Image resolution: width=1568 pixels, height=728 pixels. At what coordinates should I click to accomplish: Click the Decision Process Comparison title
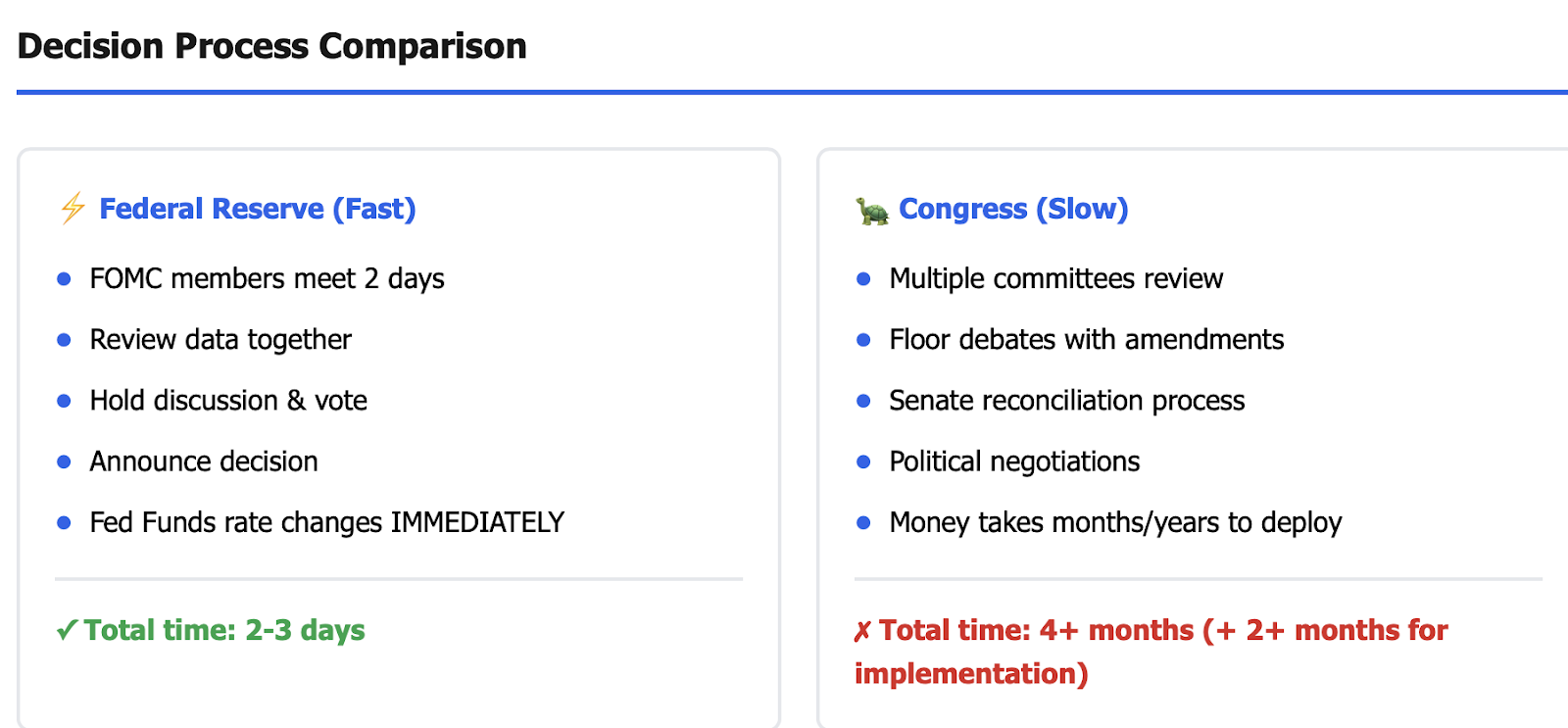pos(272,46)
